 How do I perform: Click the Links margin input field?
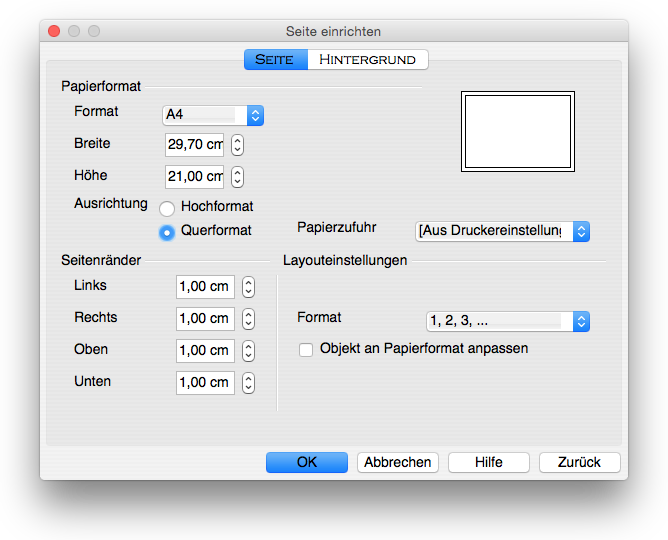coord(205,287)
